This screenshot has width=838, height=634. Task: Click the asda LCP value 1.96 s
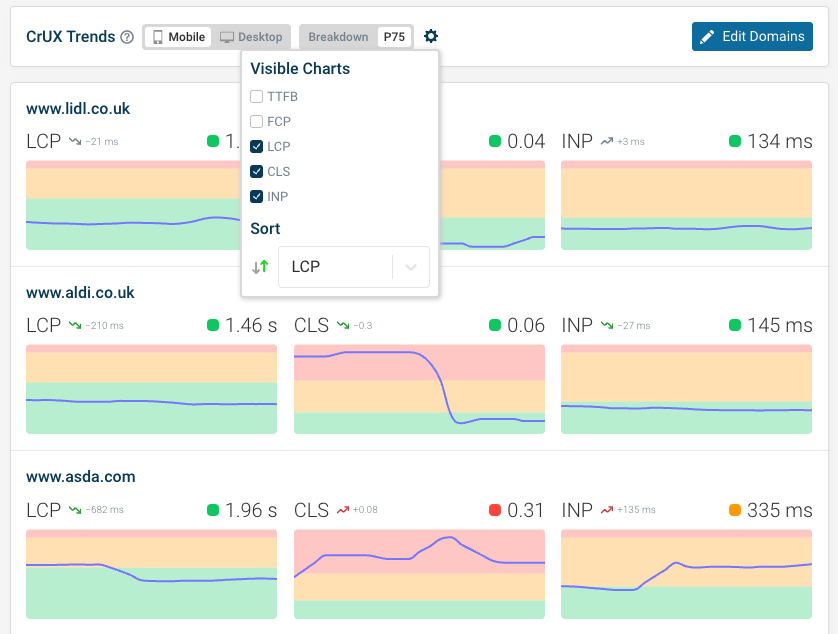coord(251,510)
